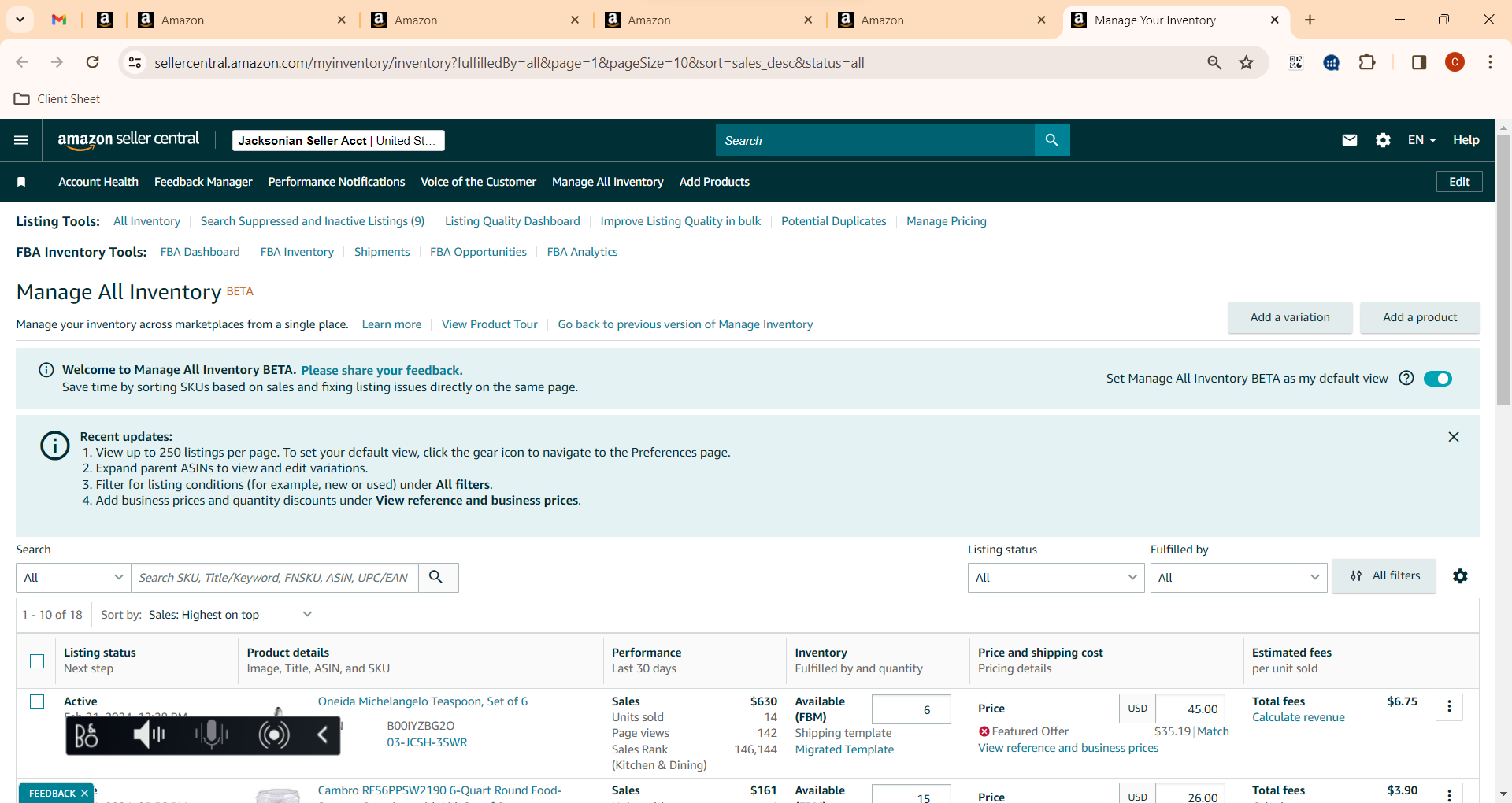Open browser Extensions puzzle icon

pyautogui.click(x=1367, y=62)
